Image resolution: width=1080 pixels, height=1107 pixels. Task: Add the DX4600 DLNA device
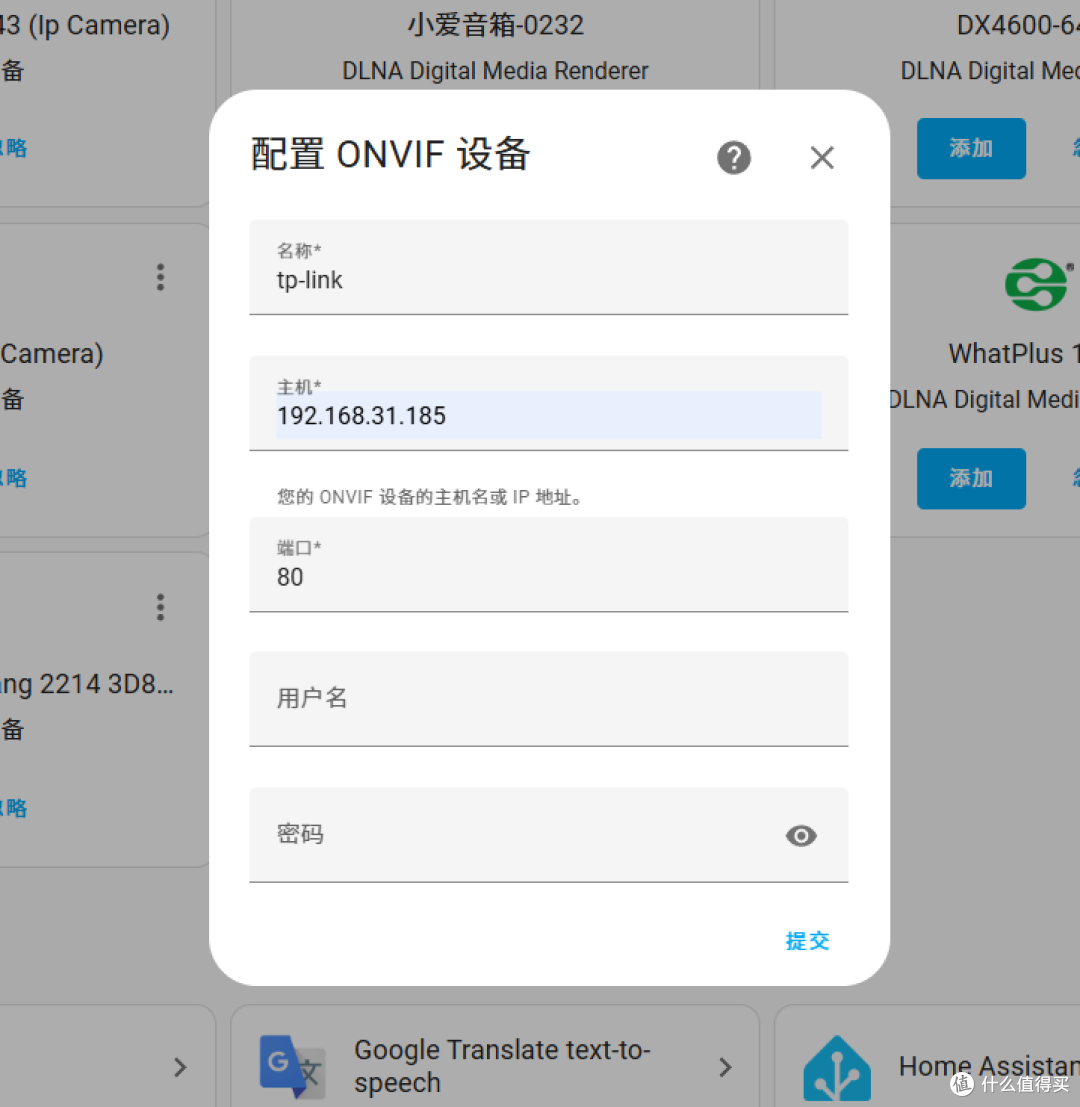(x=971, y=148)
